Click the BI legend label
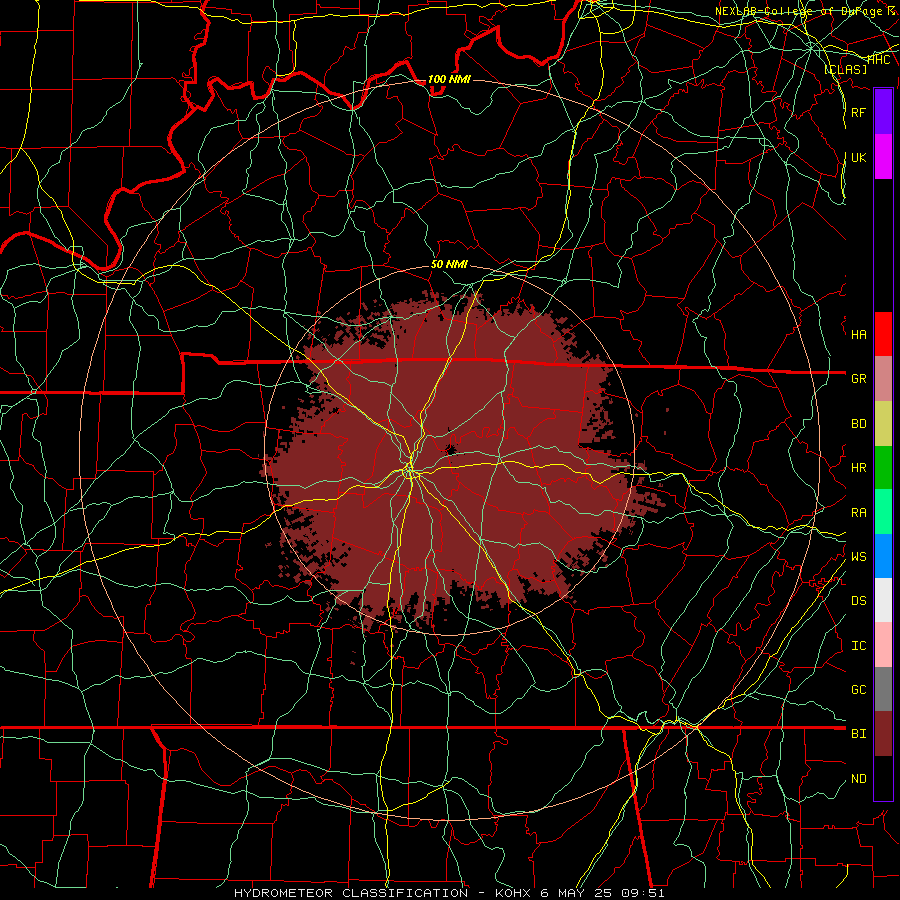 click(x=859, y=734)
